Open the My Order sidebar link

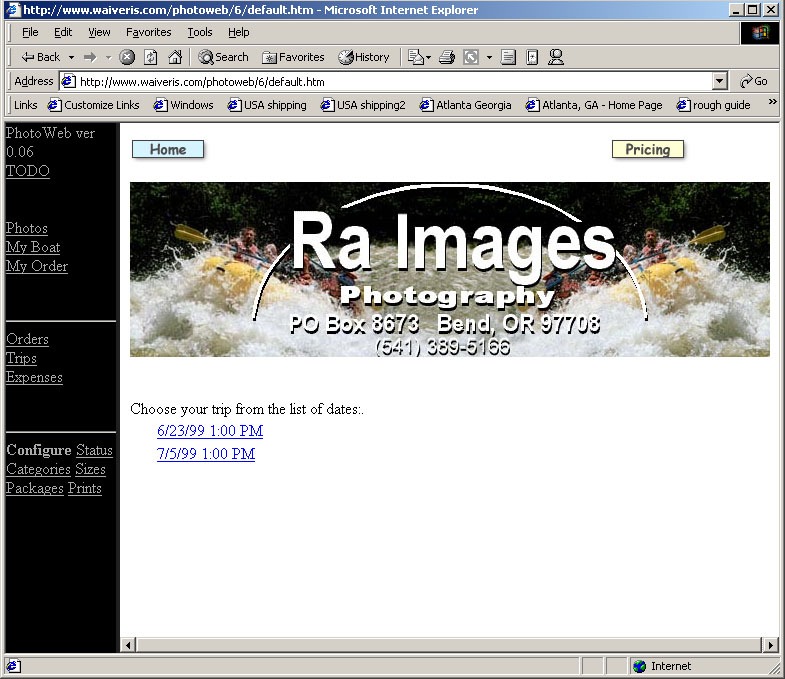[37, 266]
